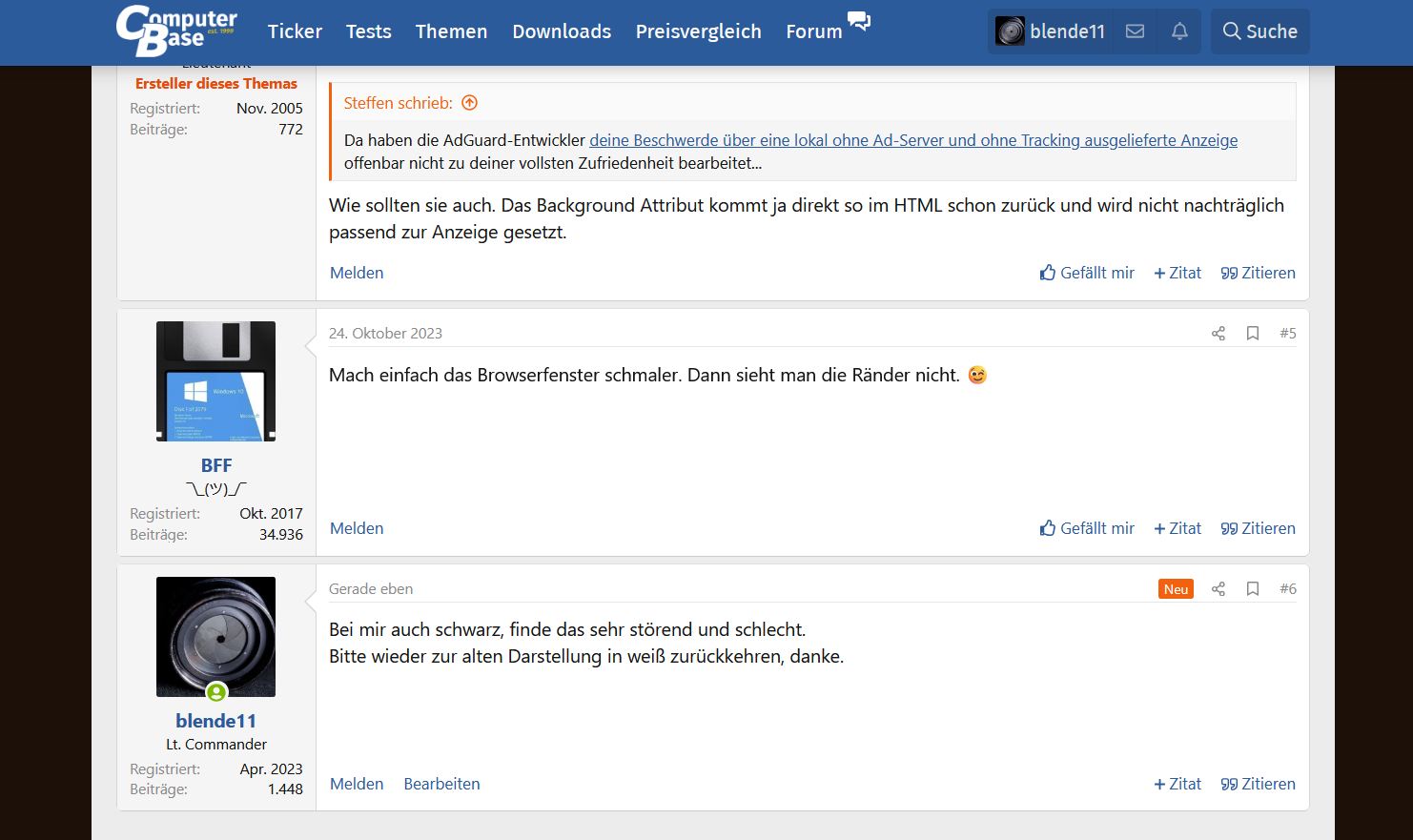Click the share icon on post #5
Image resolution: width=1413 pixels, height=840 pixels.
point(1218,333)
